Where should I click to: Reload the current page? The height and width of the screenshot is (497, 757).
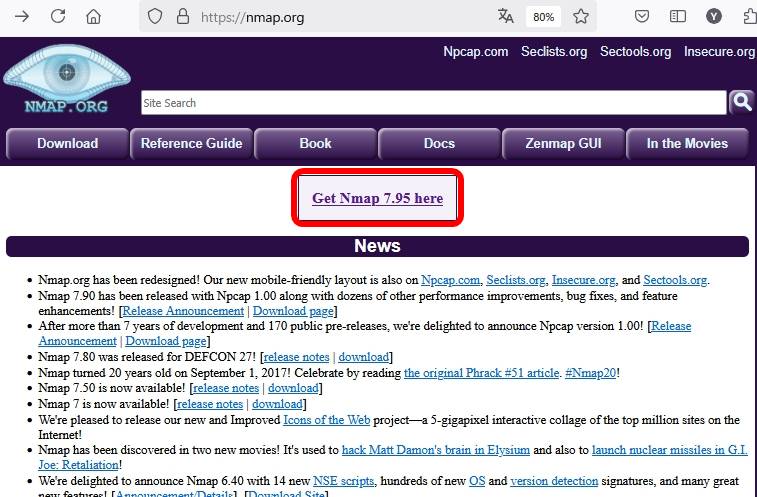58,17
